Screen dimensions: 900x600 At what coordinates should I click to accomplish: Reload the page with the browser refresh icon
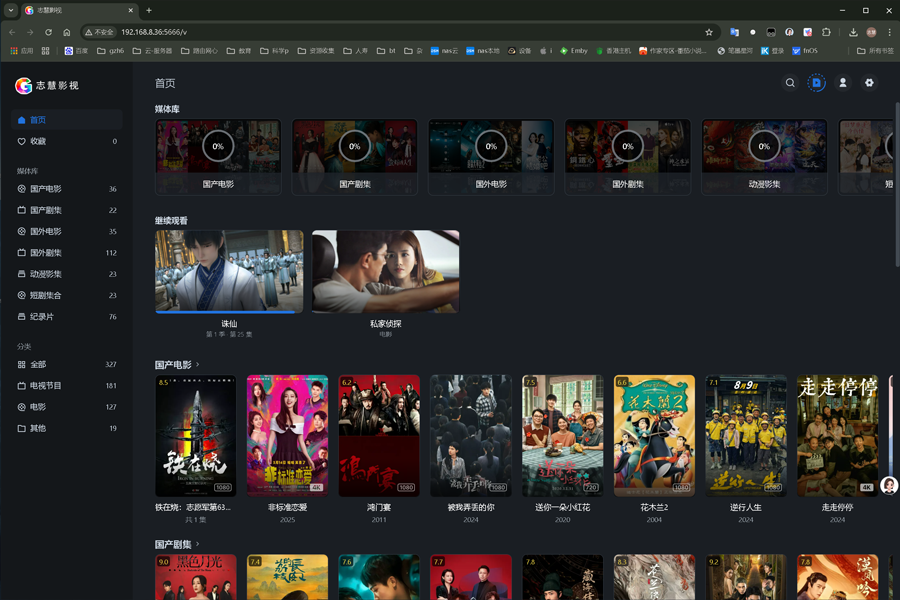(x=48, y=32)
